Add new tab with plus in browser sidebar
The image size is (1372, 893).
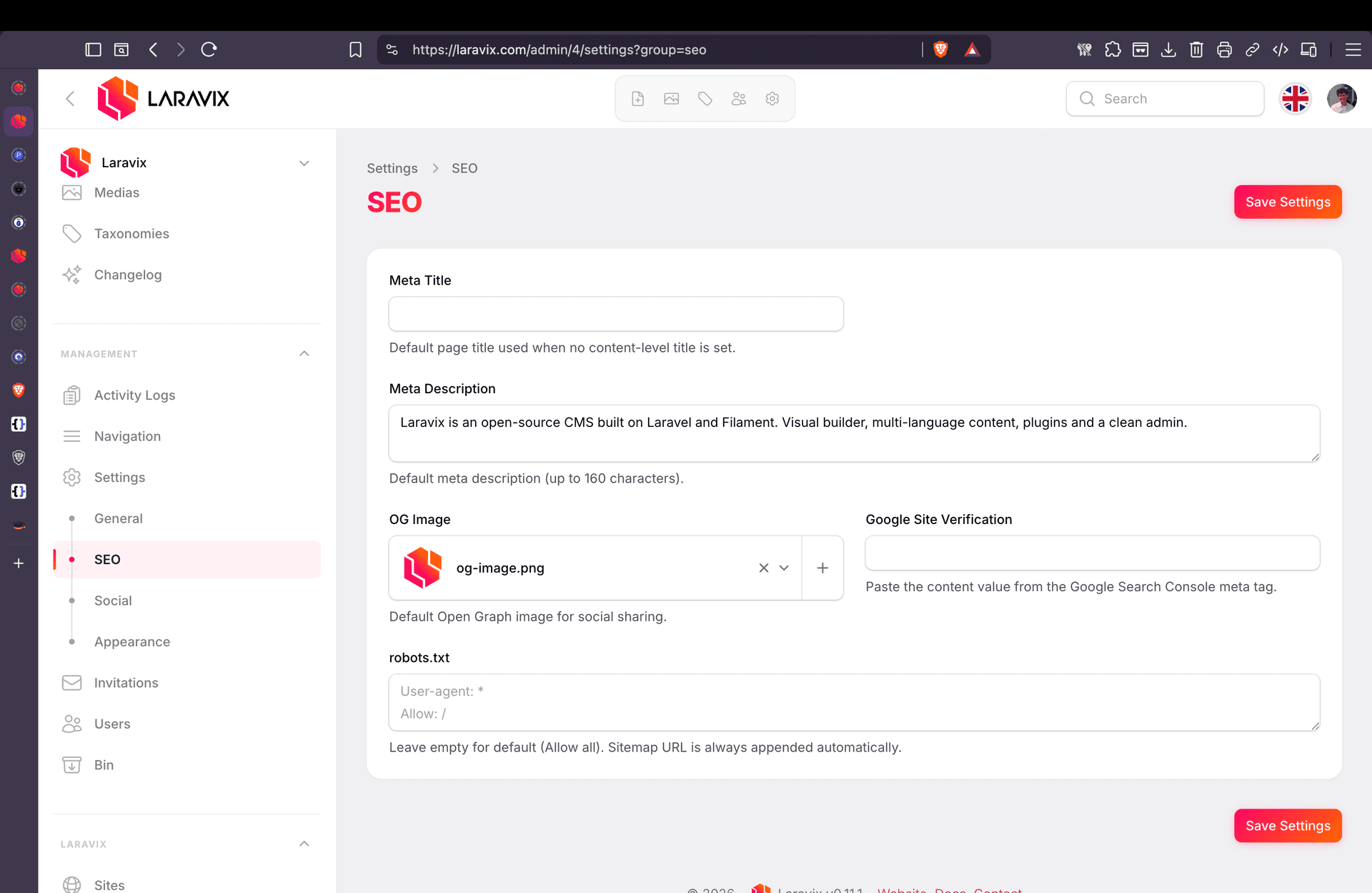(19, 563)
